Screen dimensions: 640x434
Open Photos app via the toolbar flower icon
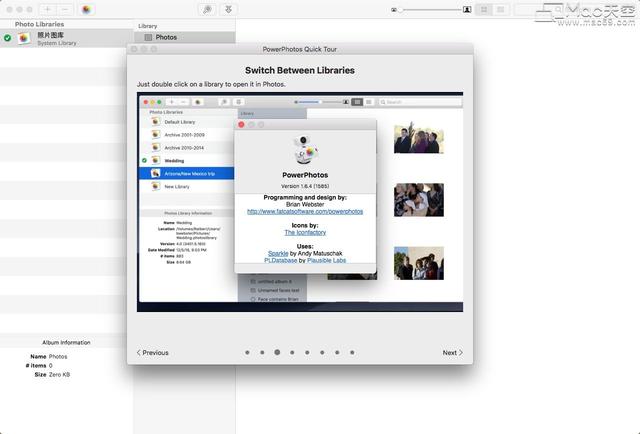tap(86, 9)
